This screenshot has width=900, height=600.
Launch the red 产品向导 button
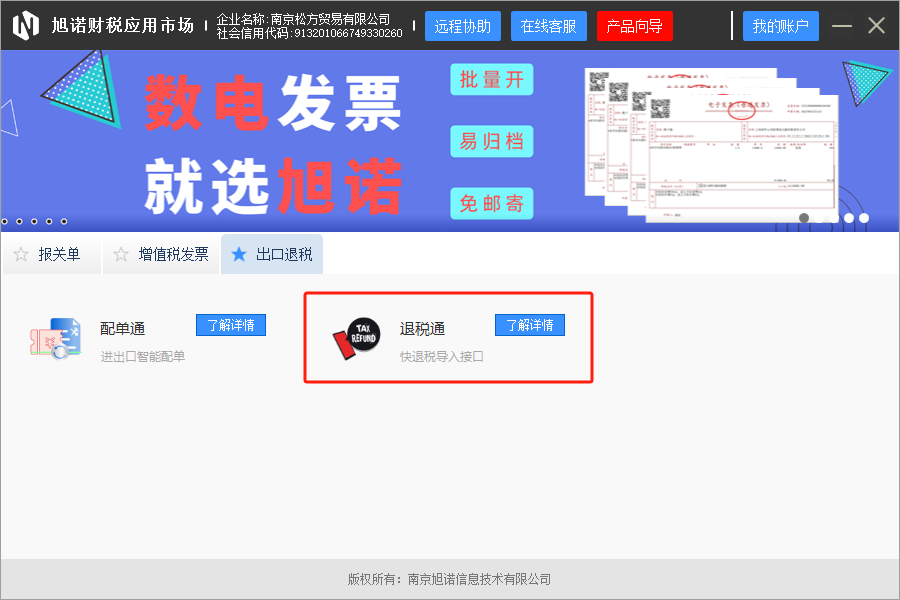[635, 26]
